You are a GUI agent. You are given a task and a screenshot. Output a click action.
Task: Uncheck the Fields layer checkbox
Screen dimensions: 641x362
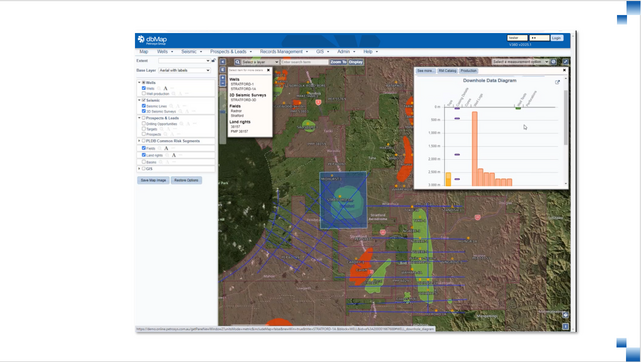click(144, 148)
